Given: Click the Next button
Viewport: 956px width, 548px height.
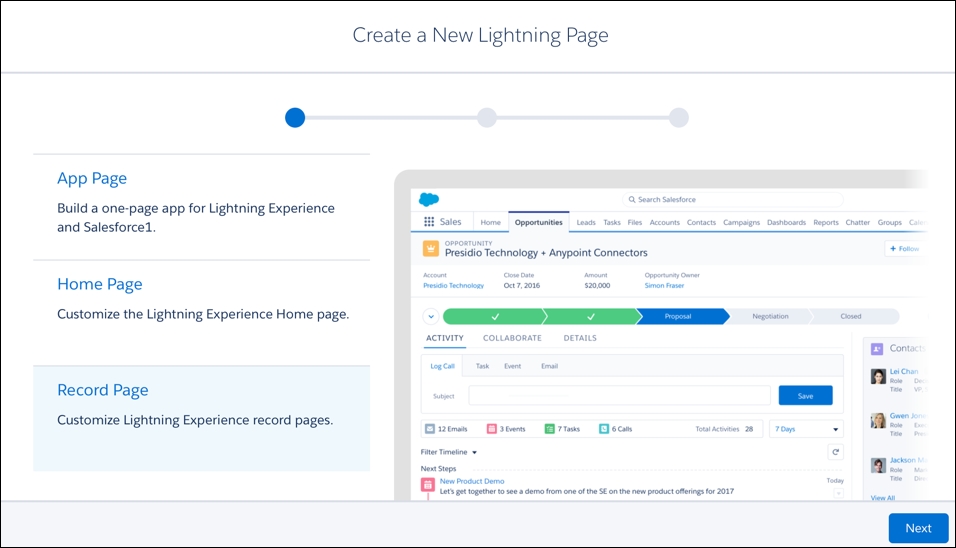Looking at the screenshot, I should tap(918, 528).
